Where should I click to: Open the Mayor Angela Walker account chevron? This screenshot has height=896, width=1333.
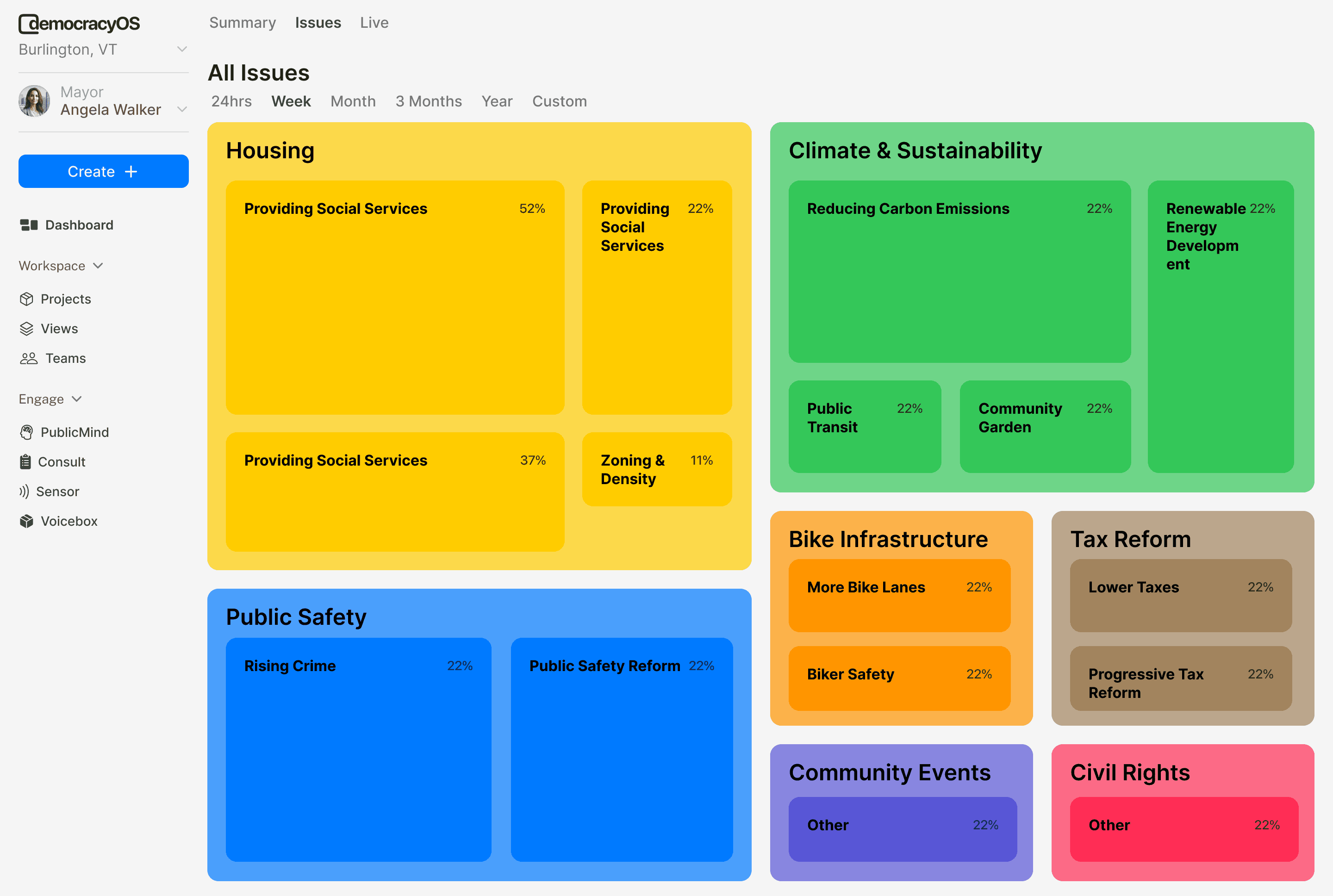pos(182,109)
